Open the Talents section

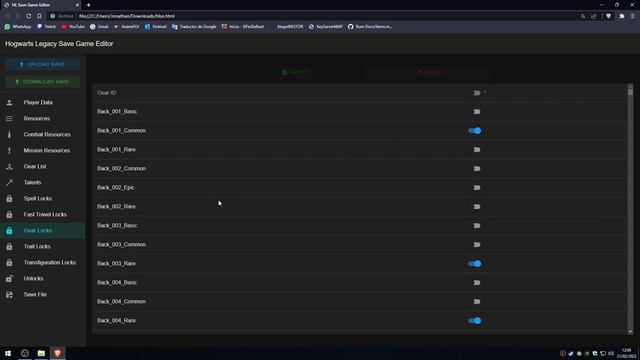coord(42,182)
